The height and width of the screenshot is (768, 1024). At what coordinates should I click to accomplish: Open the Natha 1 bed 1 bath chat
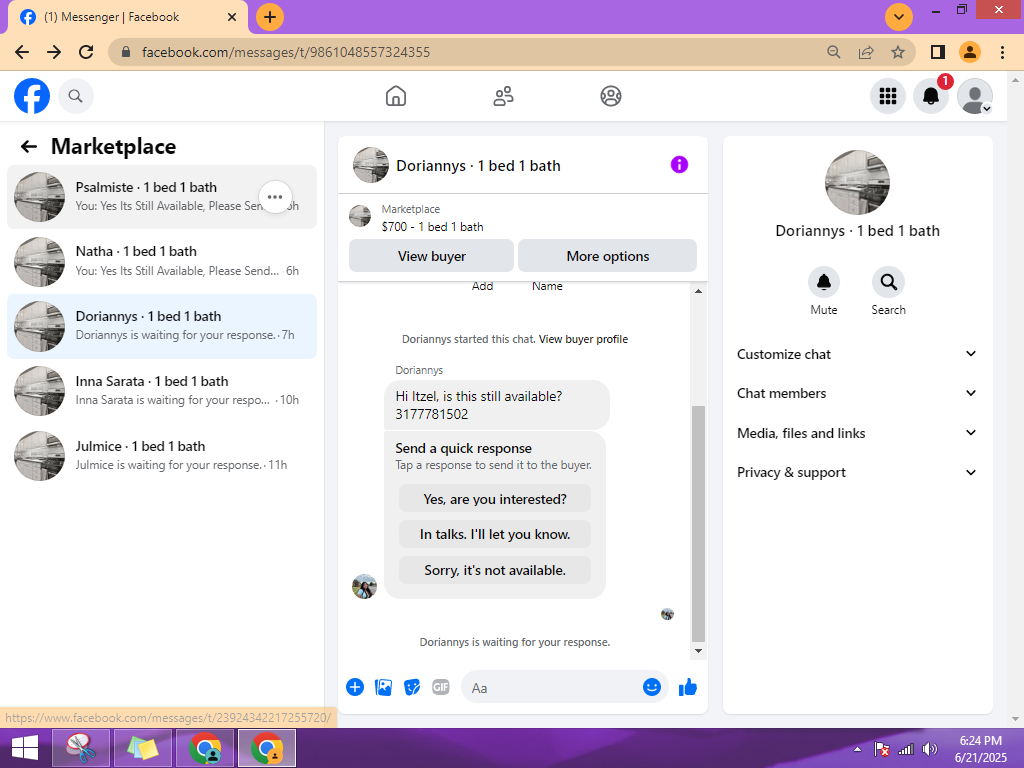pos(162,261)
